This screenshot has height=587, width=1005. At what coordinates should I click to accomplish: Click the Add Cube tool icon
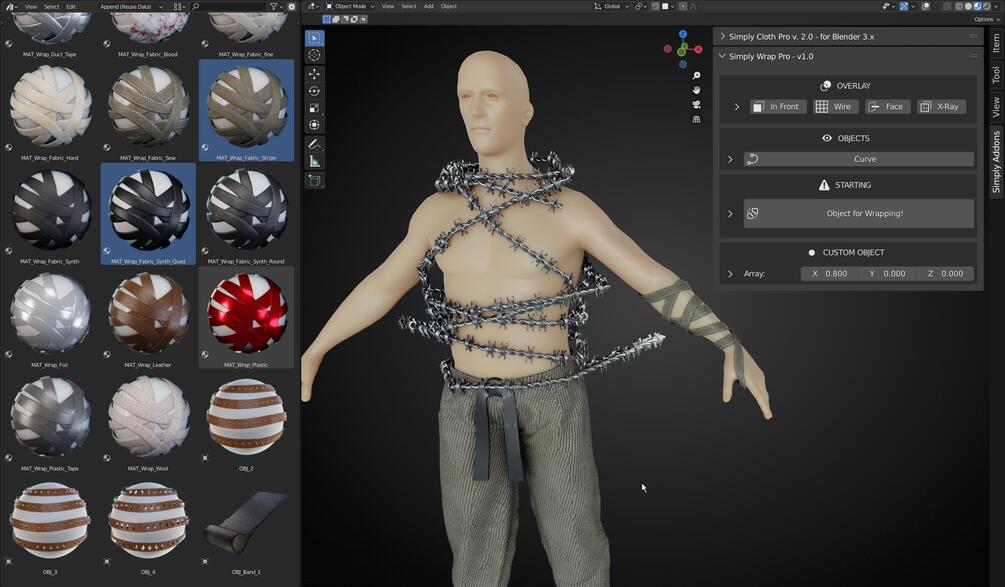314,181
